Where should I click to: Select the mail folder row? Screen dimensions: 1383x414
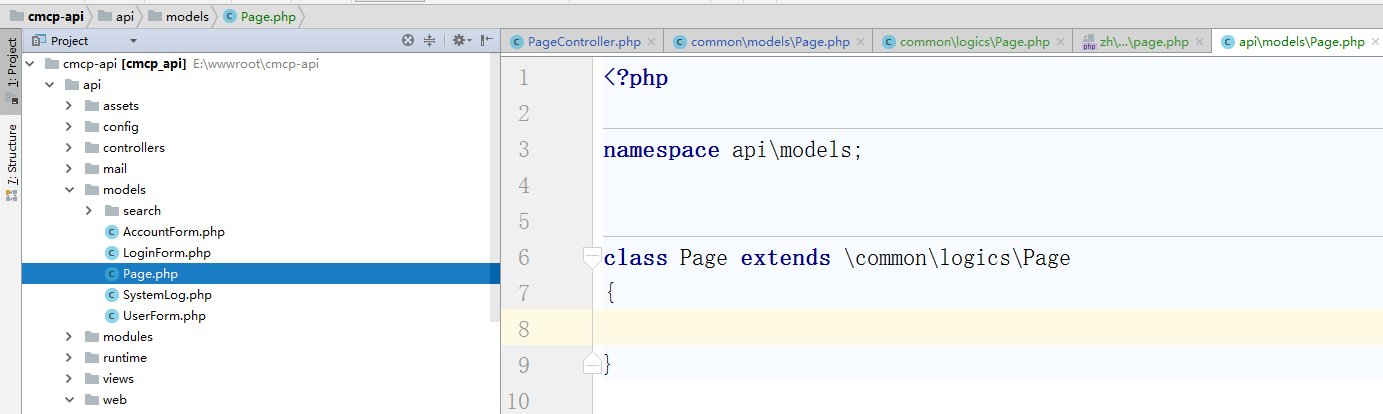click(261, 169)
